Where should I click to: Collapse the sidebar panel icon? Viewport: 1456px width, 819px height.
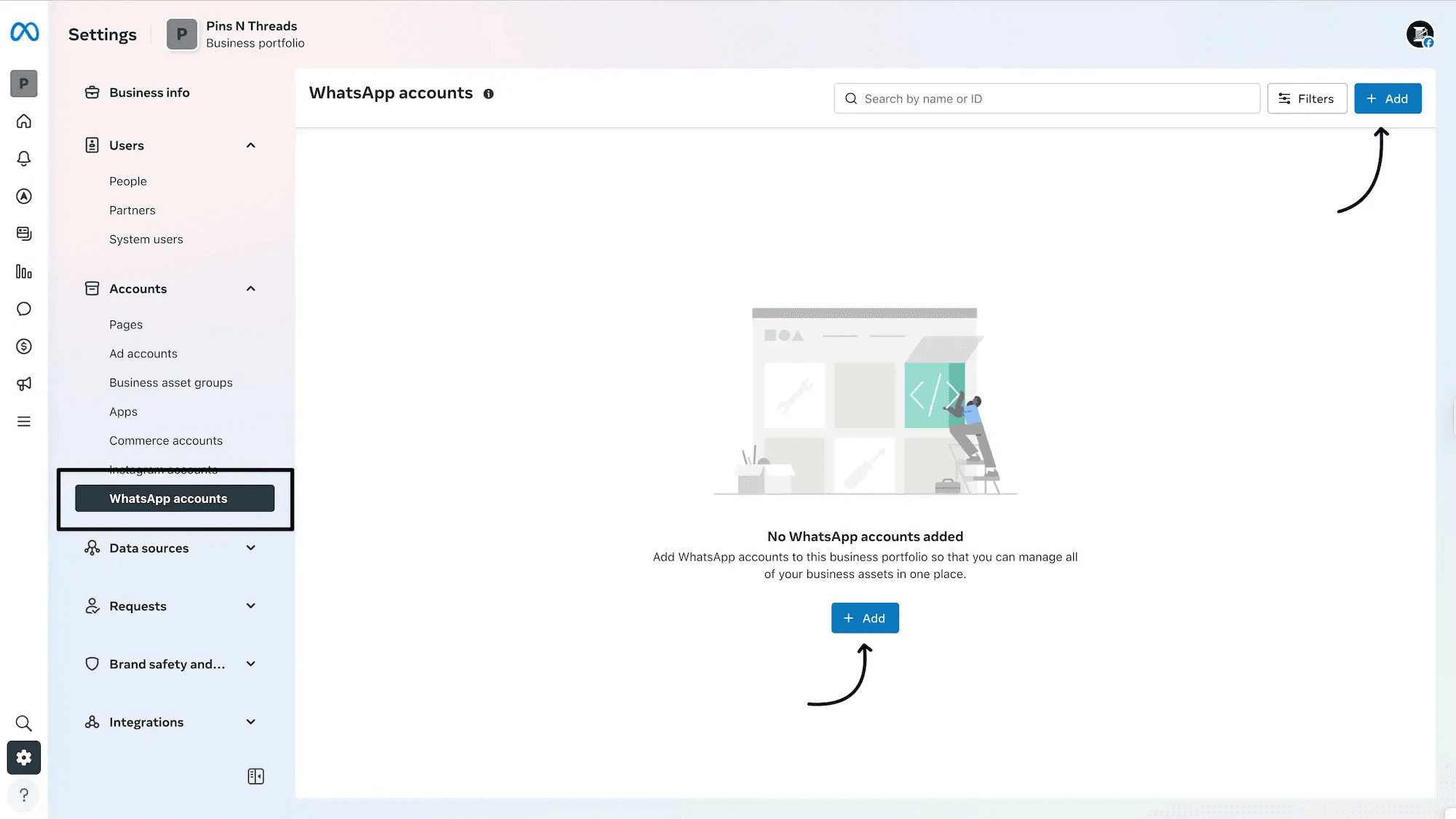[256, 776]
